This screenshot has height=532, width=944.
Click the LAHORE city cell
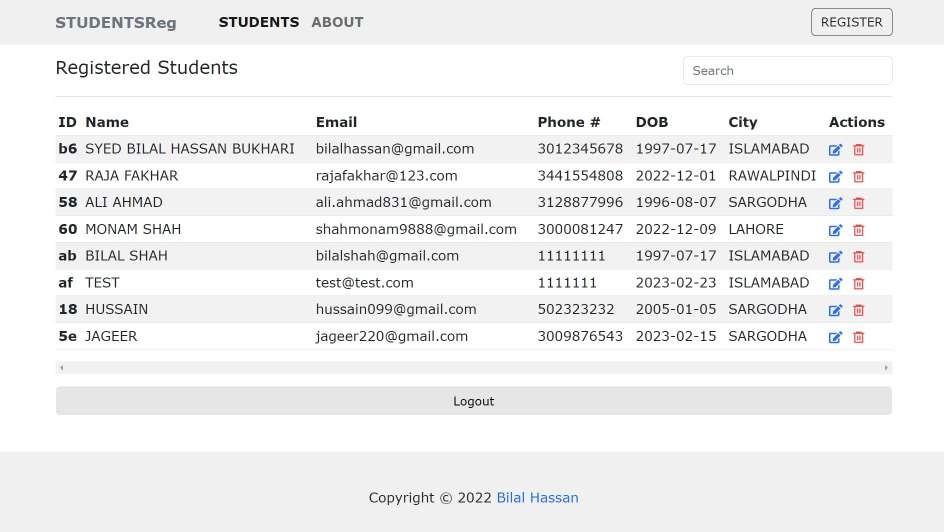(756, 229)
